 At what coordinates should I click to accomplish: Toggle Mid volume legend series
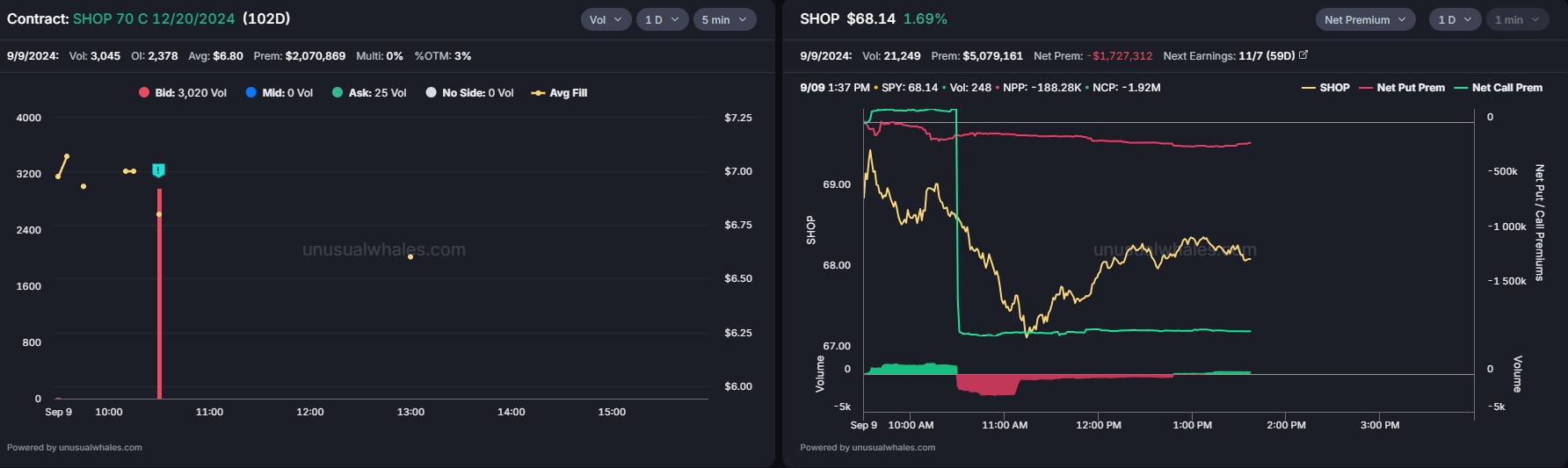[279, 92]
